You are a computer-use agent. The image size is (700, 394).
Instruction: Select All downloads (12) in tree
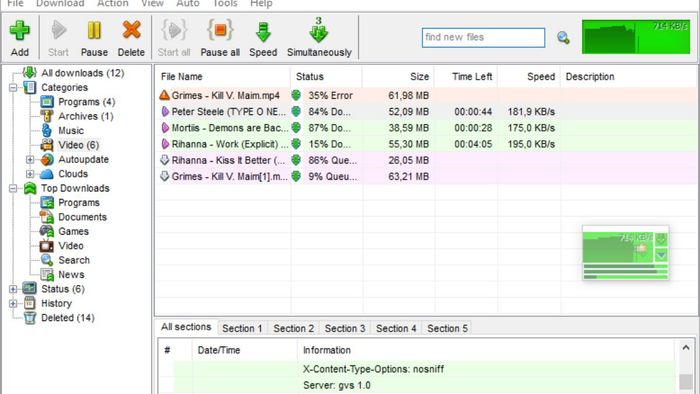pyautogui.click(x=83, y=73)
